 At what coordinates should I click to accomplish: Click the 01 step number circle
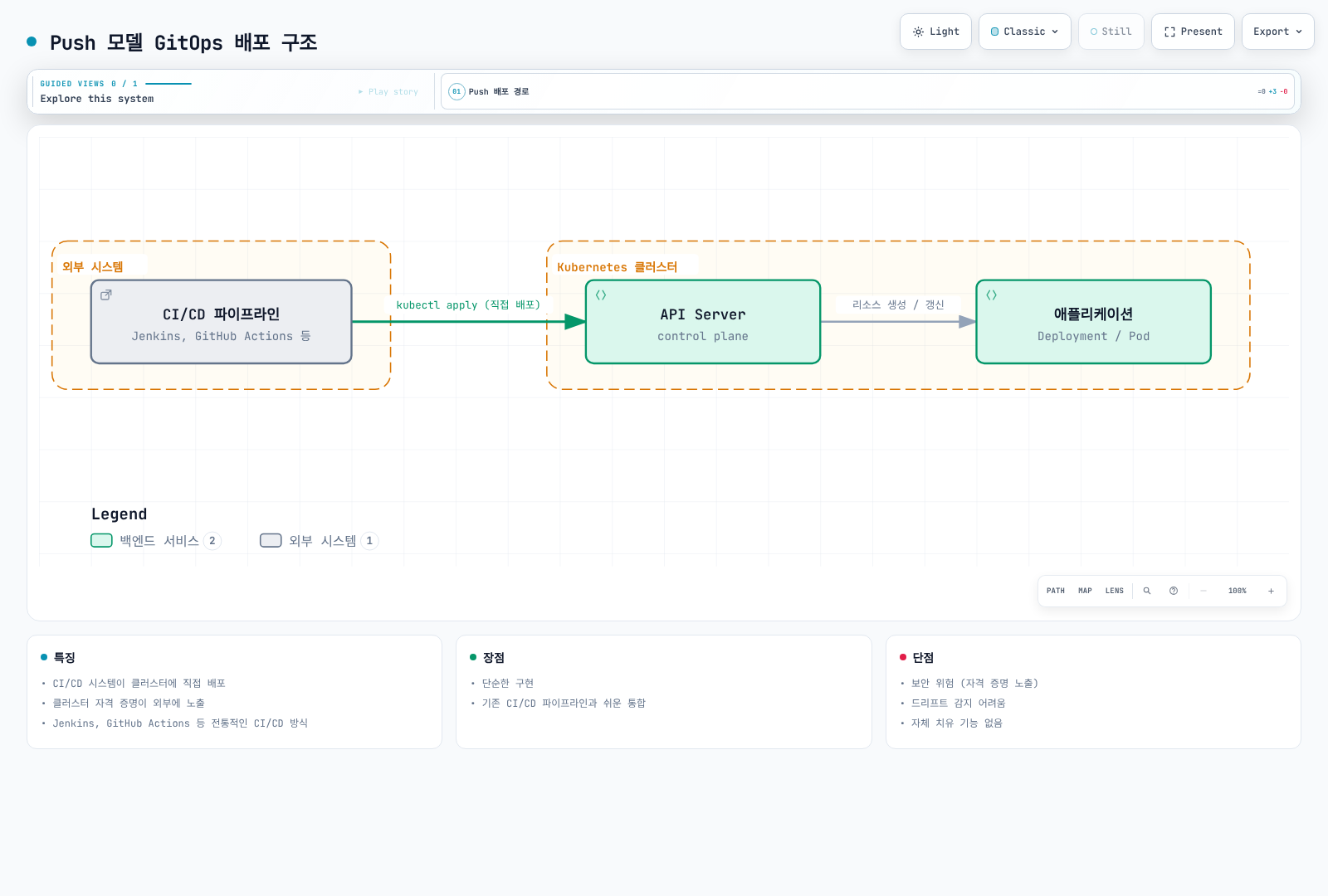tap(456, 92)
